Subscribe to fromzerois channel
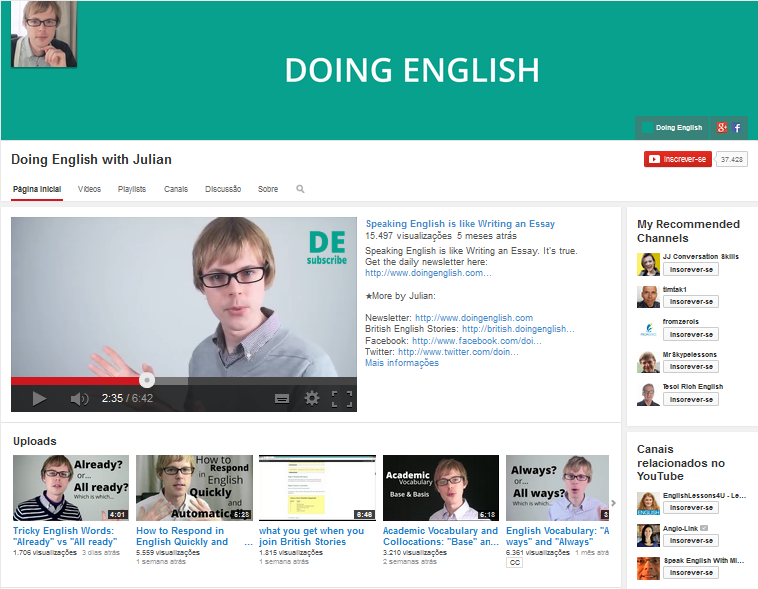Viewport: 758px width, 589px height. point(691,334)
